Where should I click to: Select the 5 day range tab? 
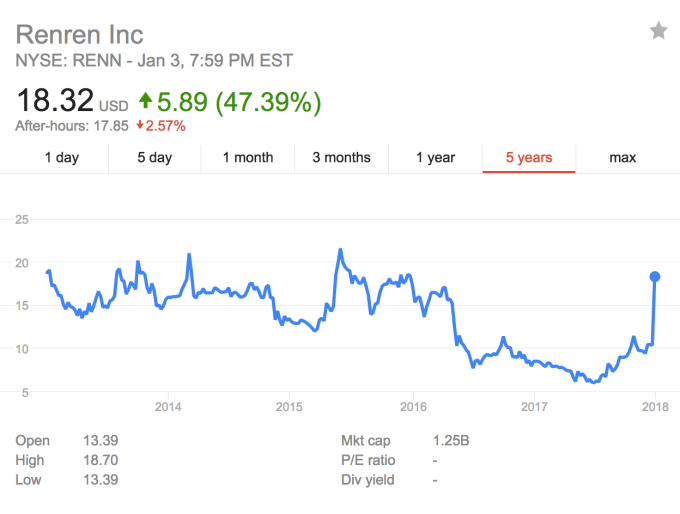154,158
